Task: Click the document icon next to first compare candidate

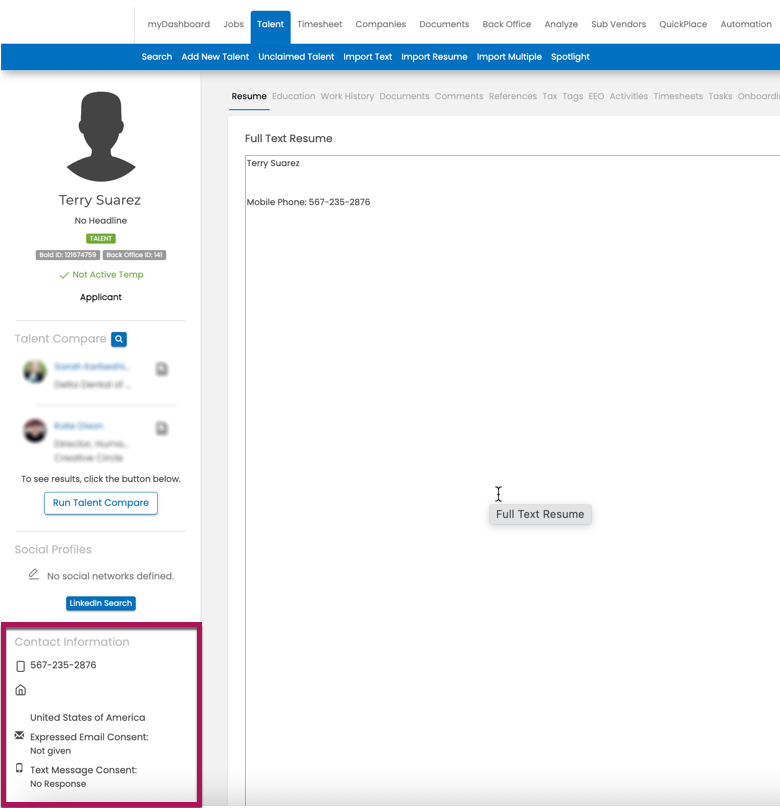Action: (x=162, y=369)
